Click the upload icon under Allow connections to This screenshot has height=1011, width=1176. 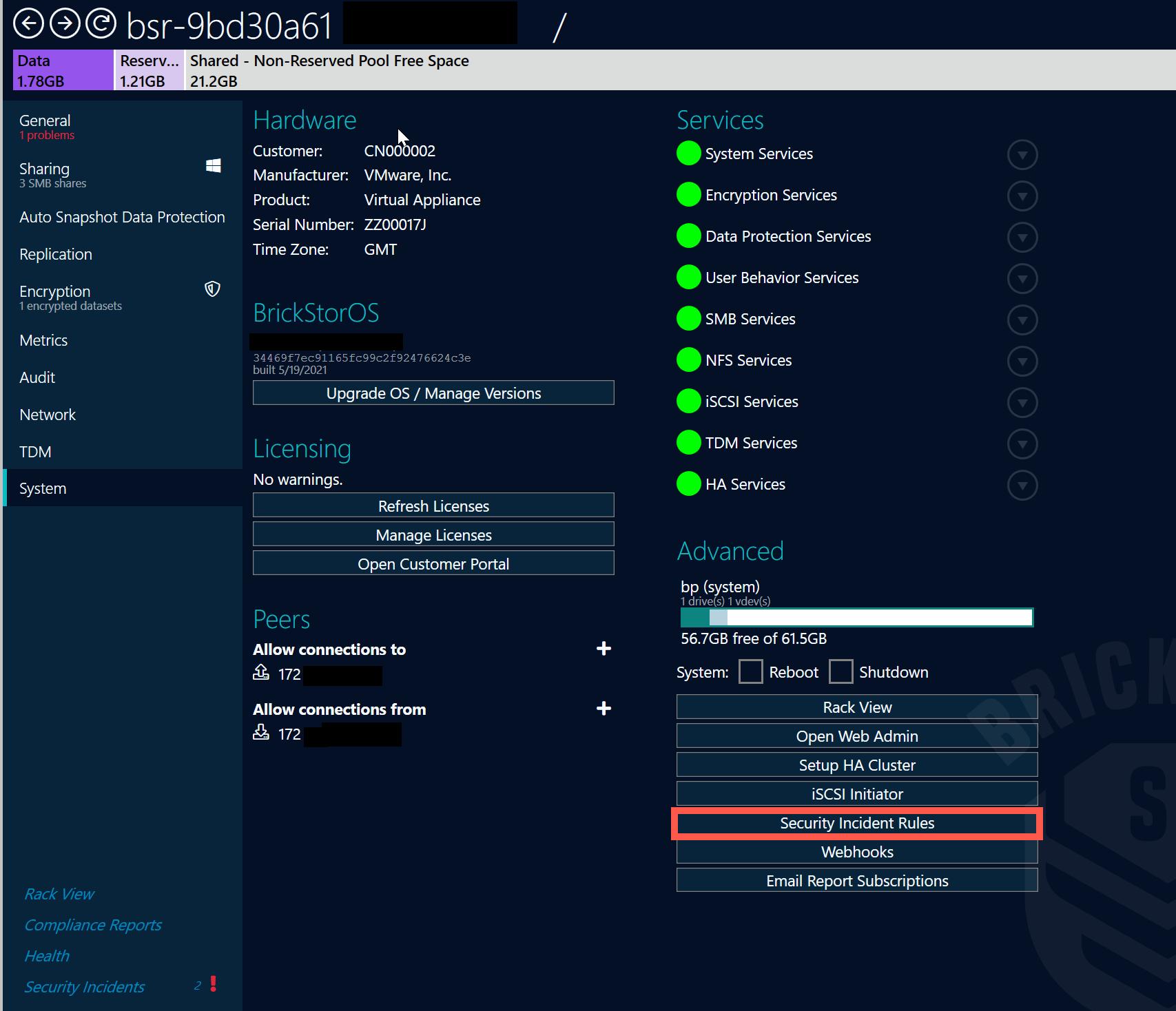click(261, 673)
